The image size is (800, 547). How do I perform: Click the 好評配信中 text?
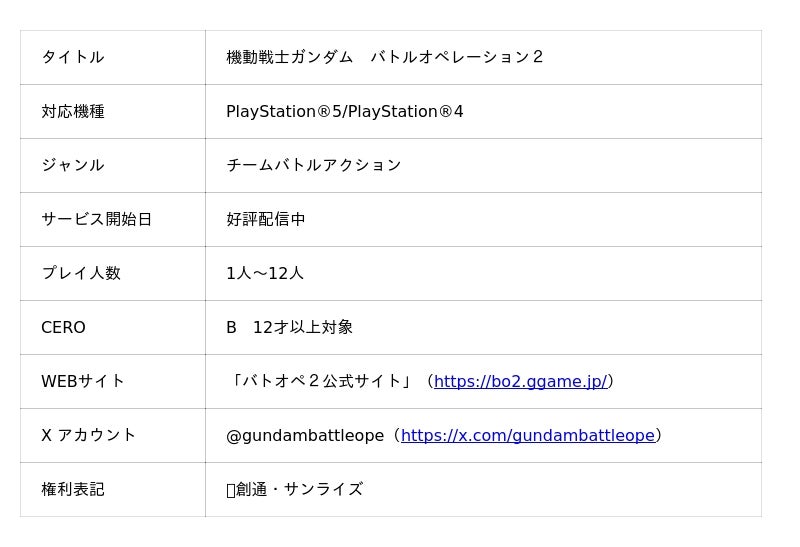coord(266,219)
